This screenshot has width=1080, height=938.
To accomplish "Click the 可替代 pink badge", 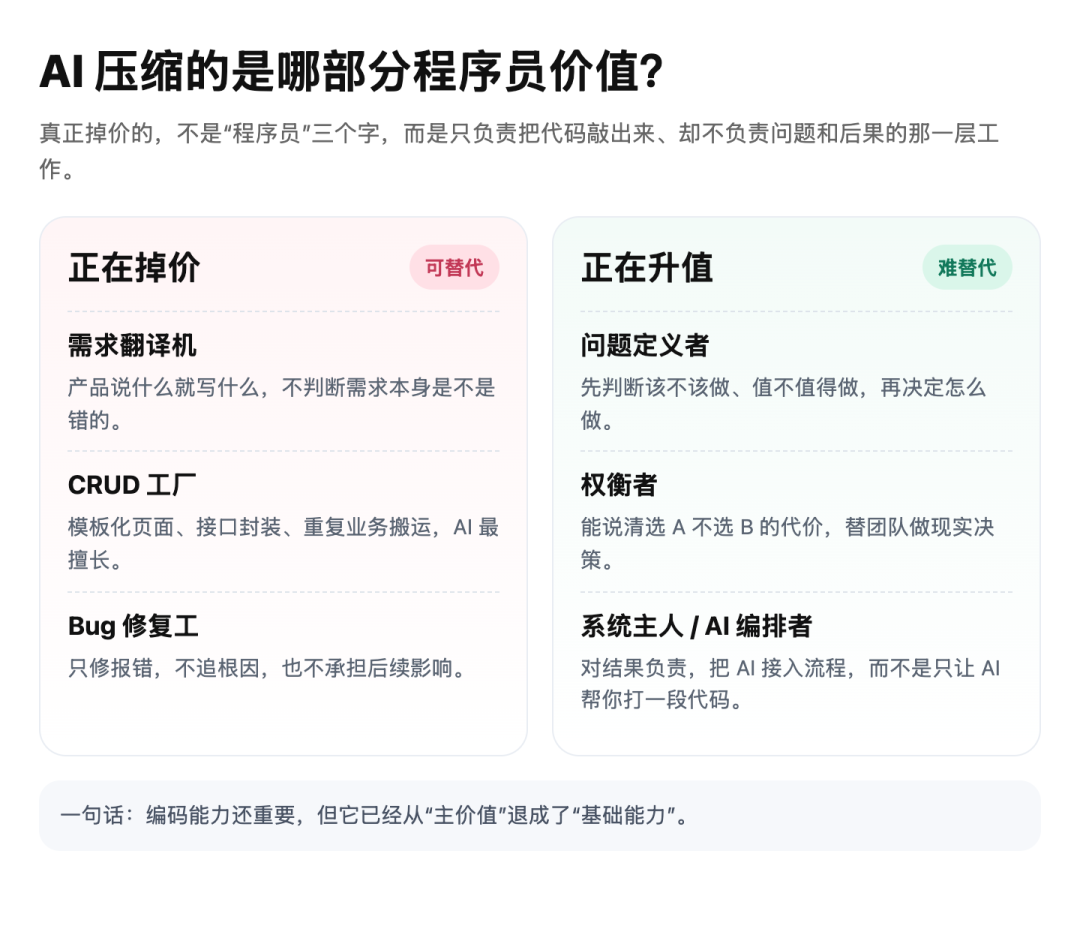I will tap(454, 267).
